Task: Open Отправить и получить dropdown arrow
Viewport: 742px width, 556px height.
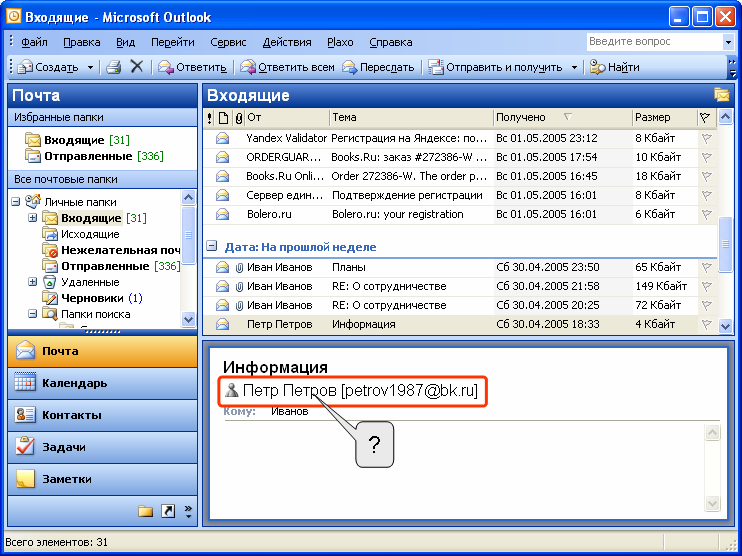Action: 574,68
